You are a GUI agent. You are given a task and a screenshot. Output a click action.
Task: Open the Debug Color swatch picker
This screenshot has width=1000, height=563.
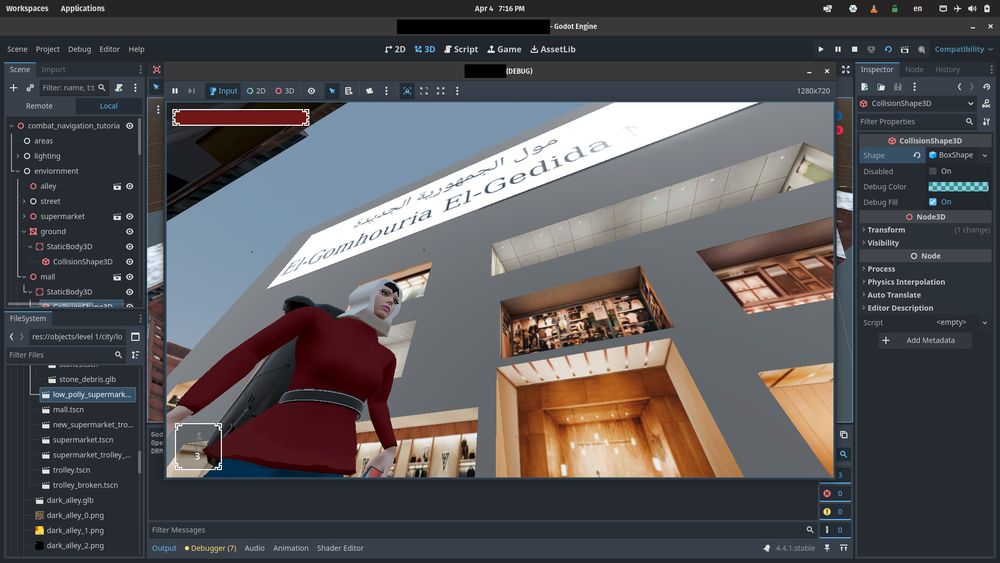pos(958,187)
